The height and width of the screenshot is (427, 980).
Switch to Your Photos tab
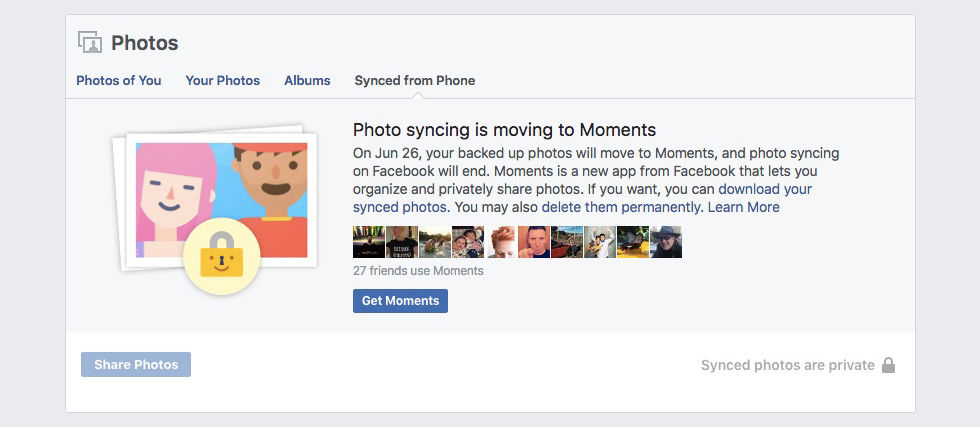click(x=222, y=81)
